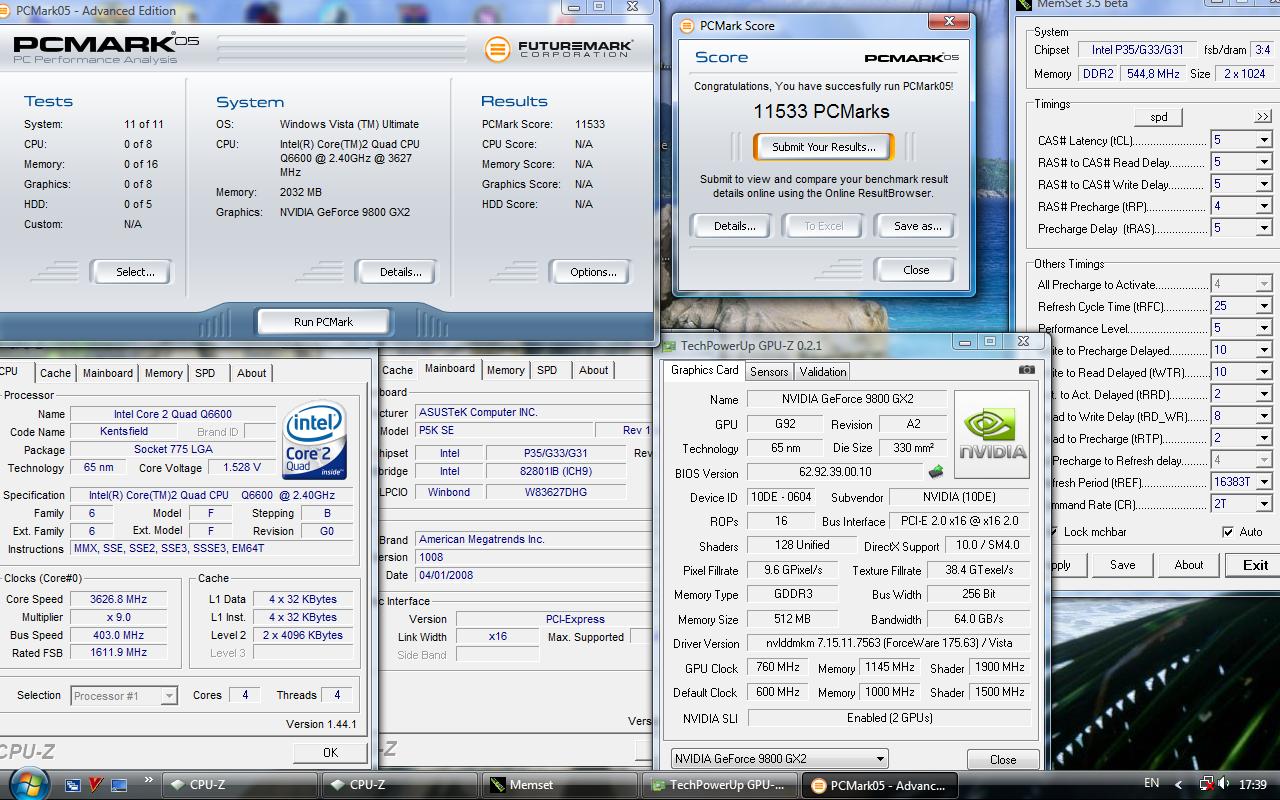Viewport: 1280px width, 800px height.
Task: Click the EN language indicator
Action: [1151, 784]
